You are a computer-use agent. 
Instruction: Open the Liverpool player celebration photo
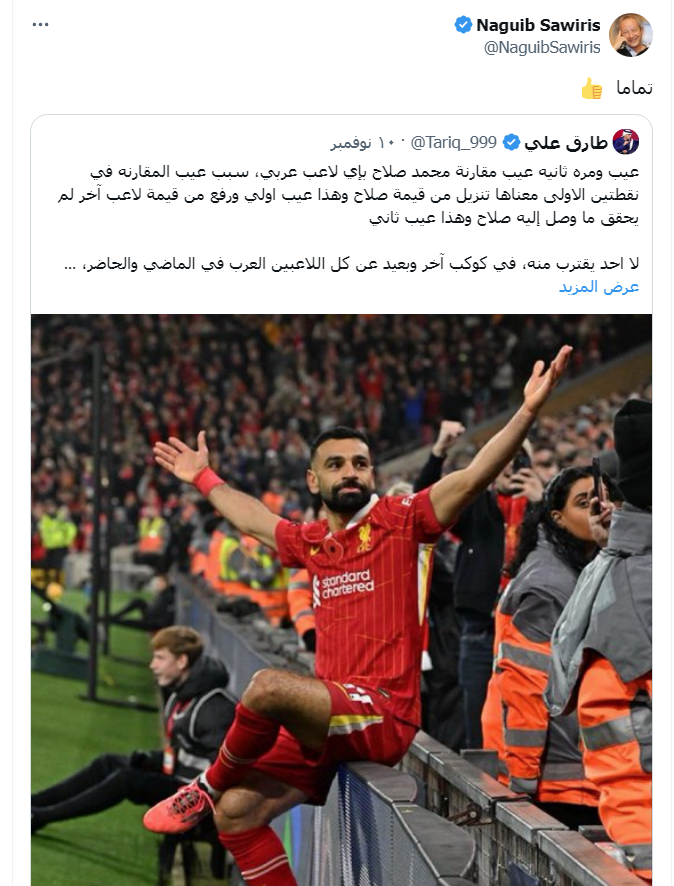point(341,600)
